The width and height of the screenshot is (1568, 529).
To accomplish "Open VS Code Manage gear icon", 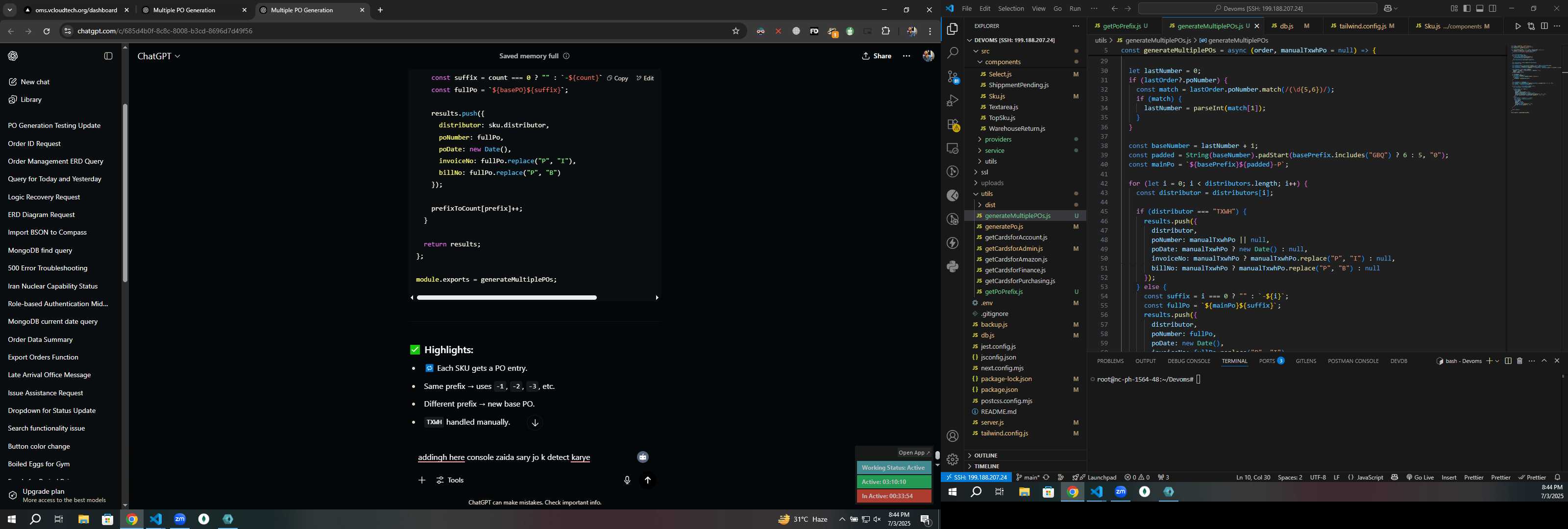I will (953, 459).
